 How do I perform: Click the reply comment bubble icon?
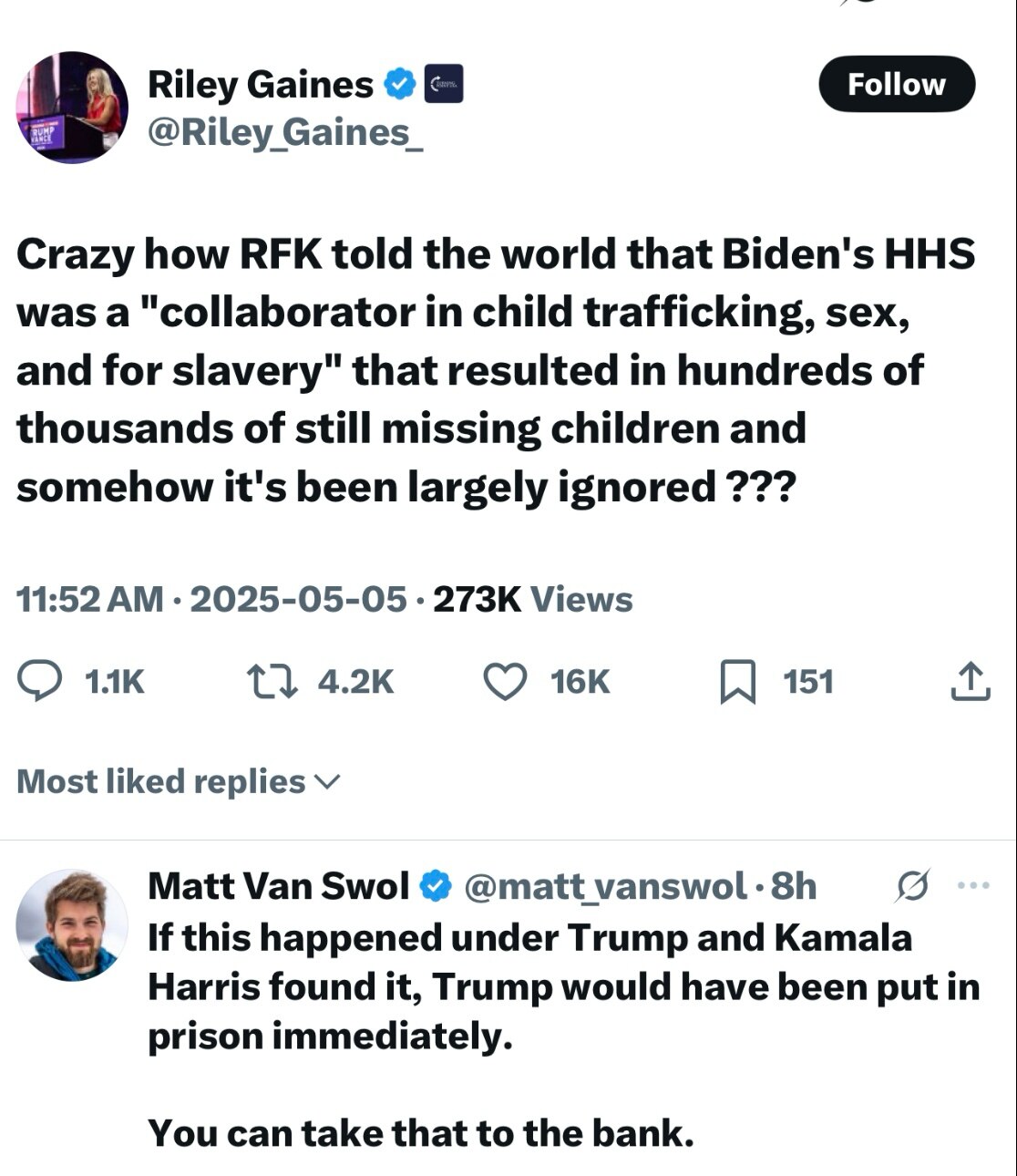tap(40, 682)
